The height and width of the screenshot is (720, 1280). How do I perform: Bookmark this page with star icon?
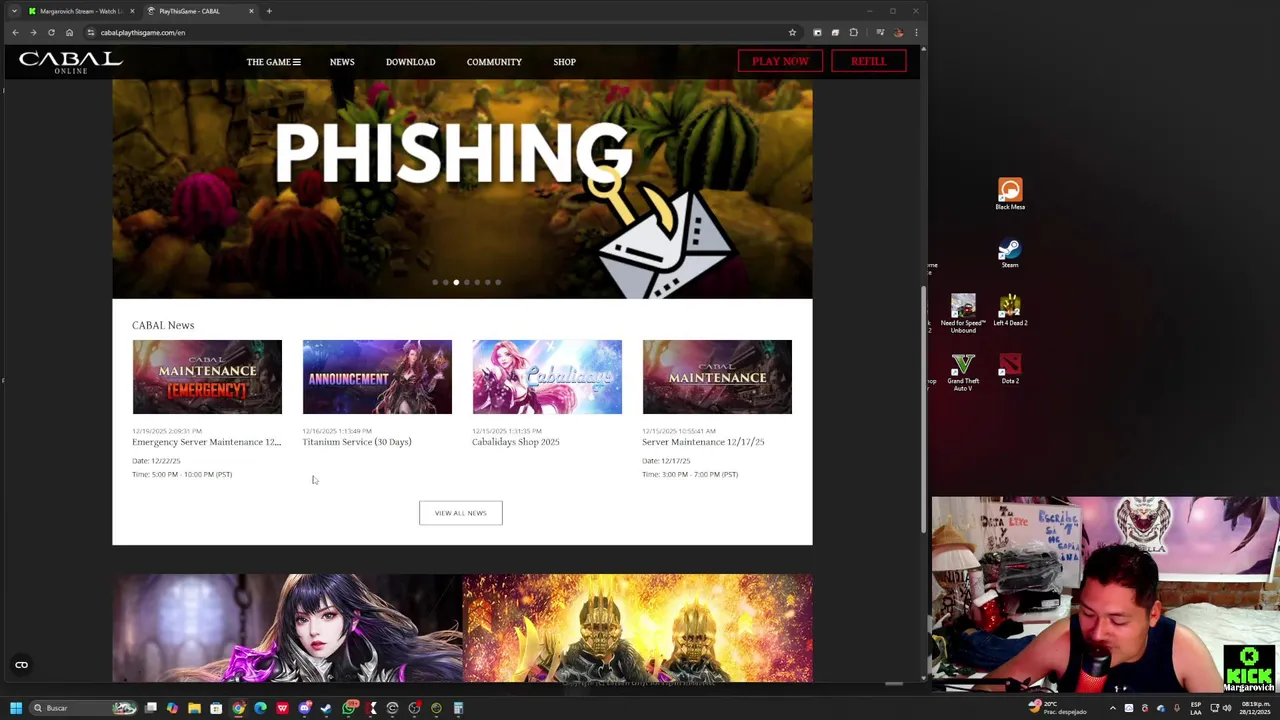pos(792,32)
